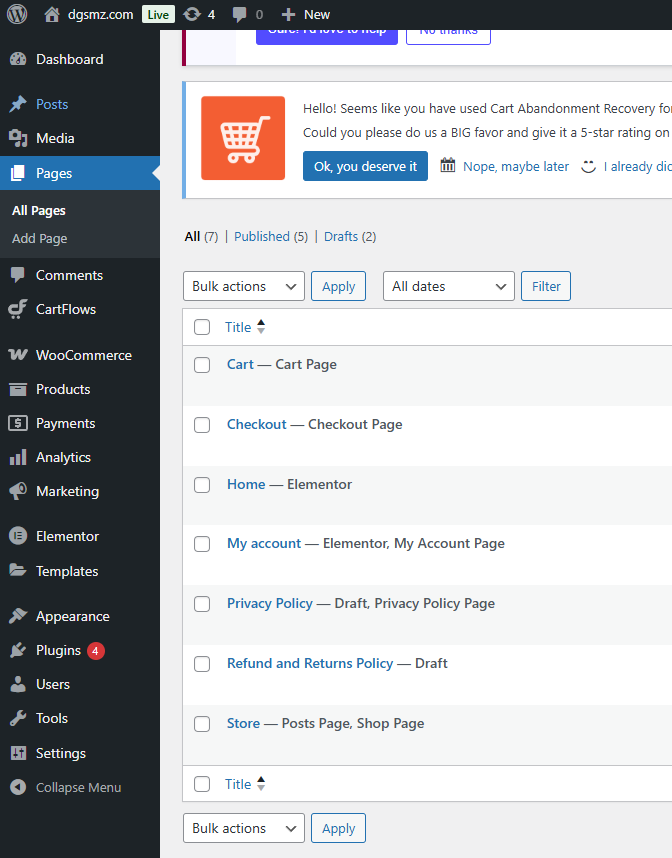The width and height of the screenshot is (672, 858).
Task: Open the Refund and Returns Policy page link
Action: (310, 663)
